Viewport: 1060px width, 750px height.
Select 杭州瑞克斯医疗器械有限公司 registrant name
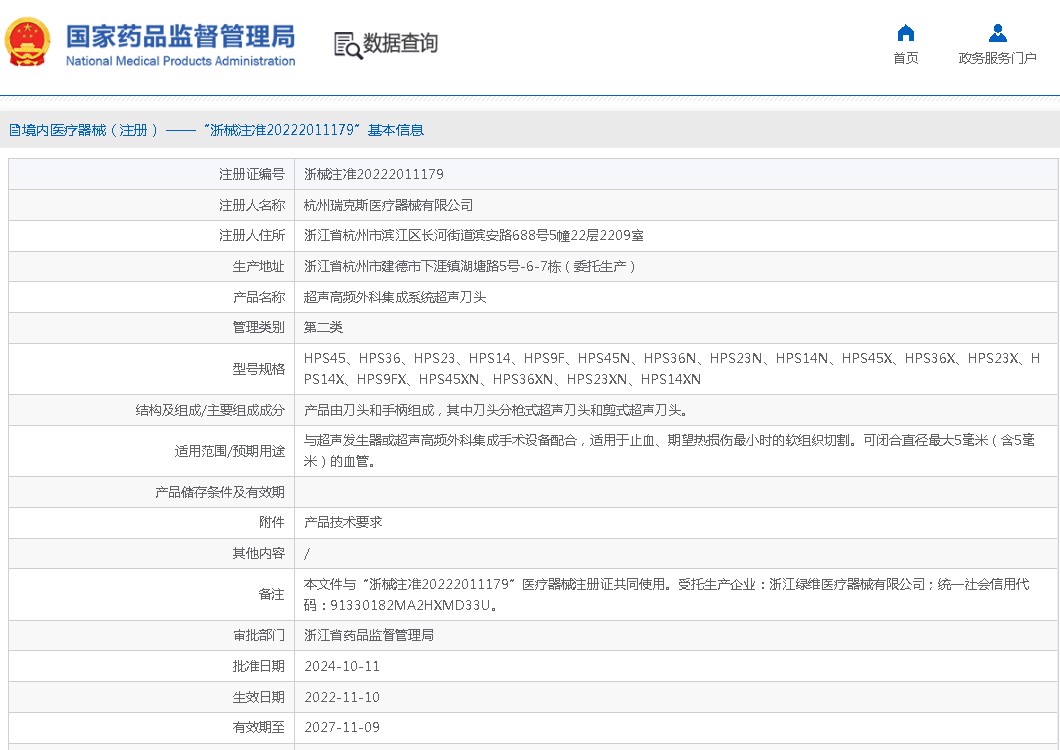point(388,205)
